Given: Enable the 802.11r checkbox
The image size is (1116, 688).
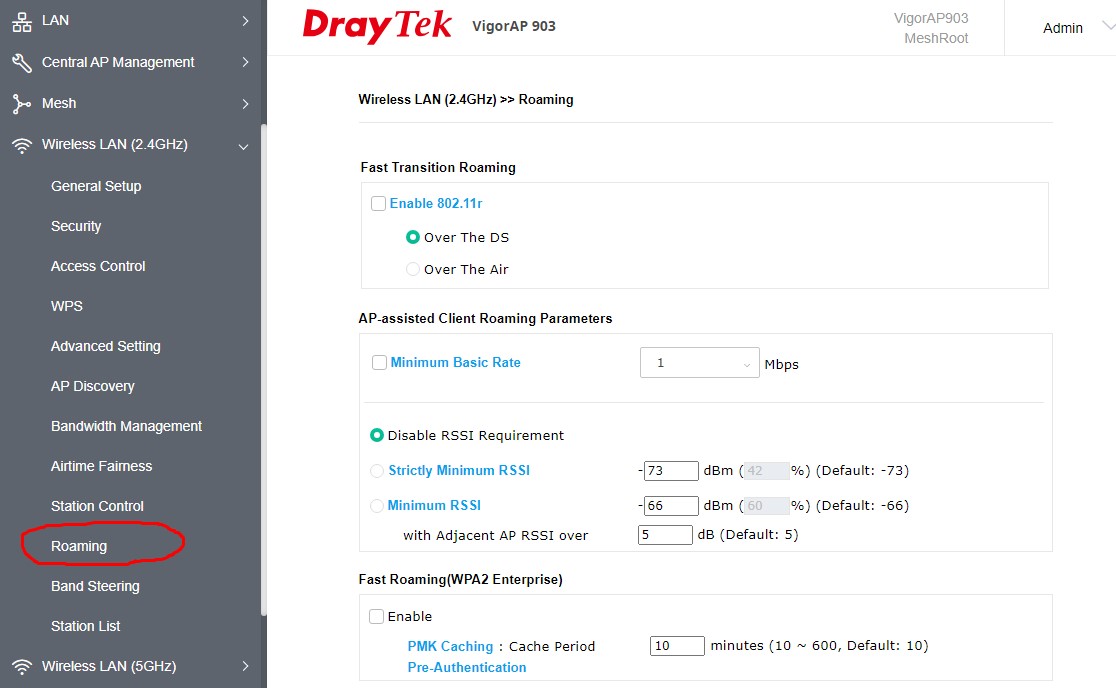Looking at the screenshot, I should point(378,204).
